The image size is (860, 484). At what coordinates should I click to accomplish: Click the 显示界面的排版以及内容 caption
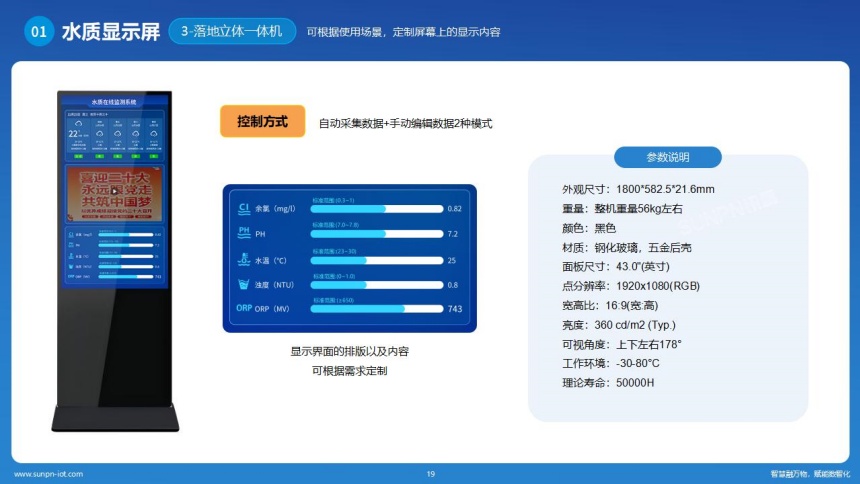pos(349,351)
